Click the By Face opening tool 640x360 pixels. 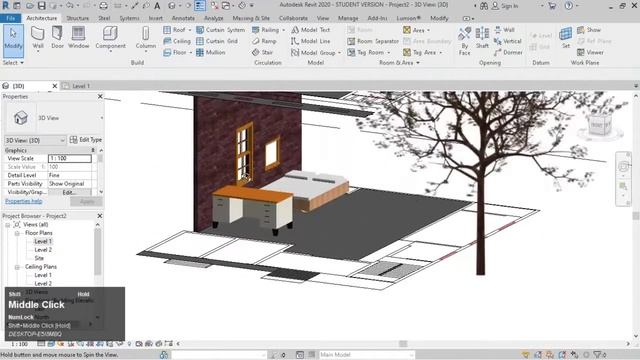point(464,41)
